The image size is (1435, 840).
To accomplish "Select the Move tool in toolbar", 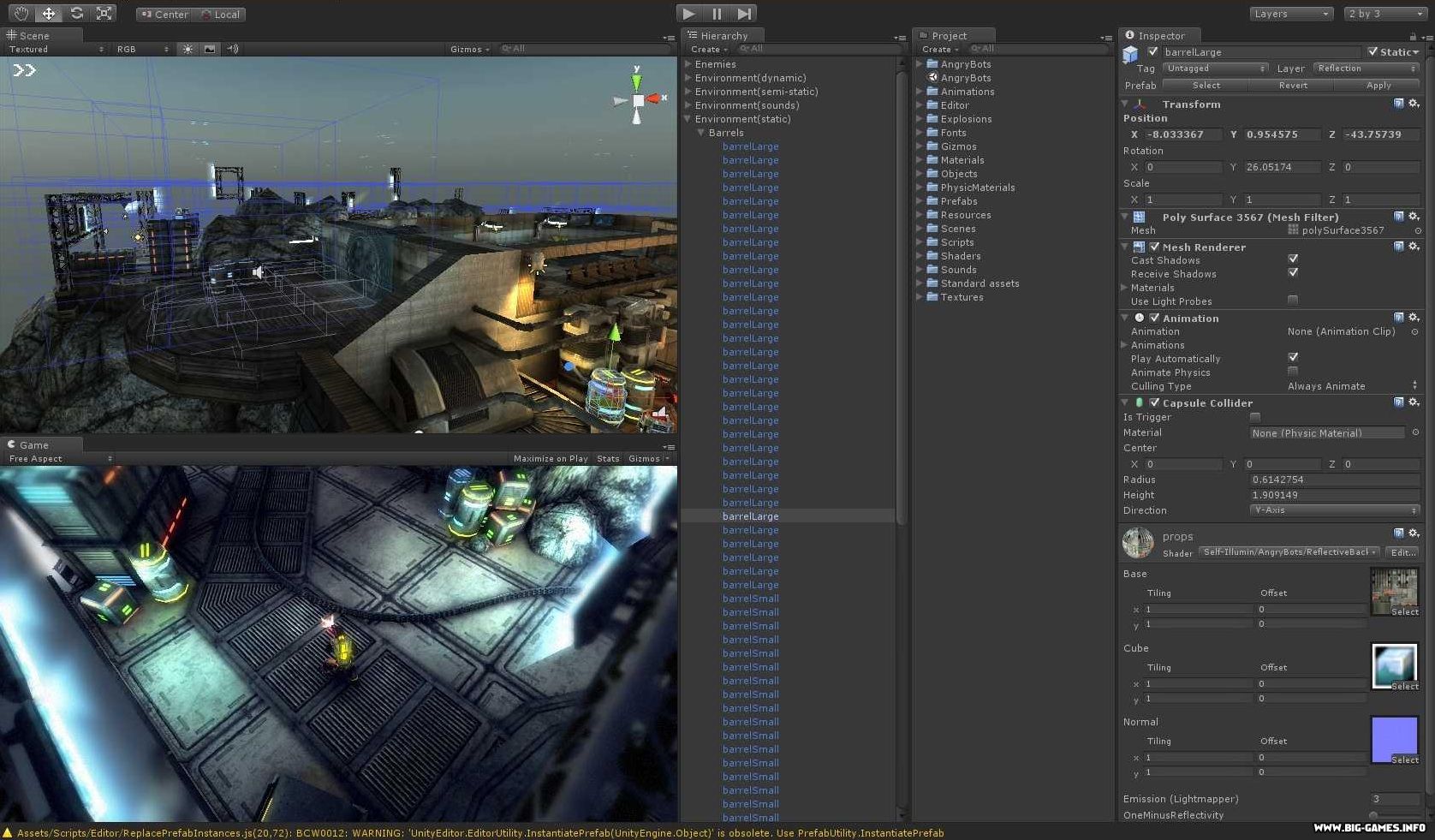I will [49, 14].
